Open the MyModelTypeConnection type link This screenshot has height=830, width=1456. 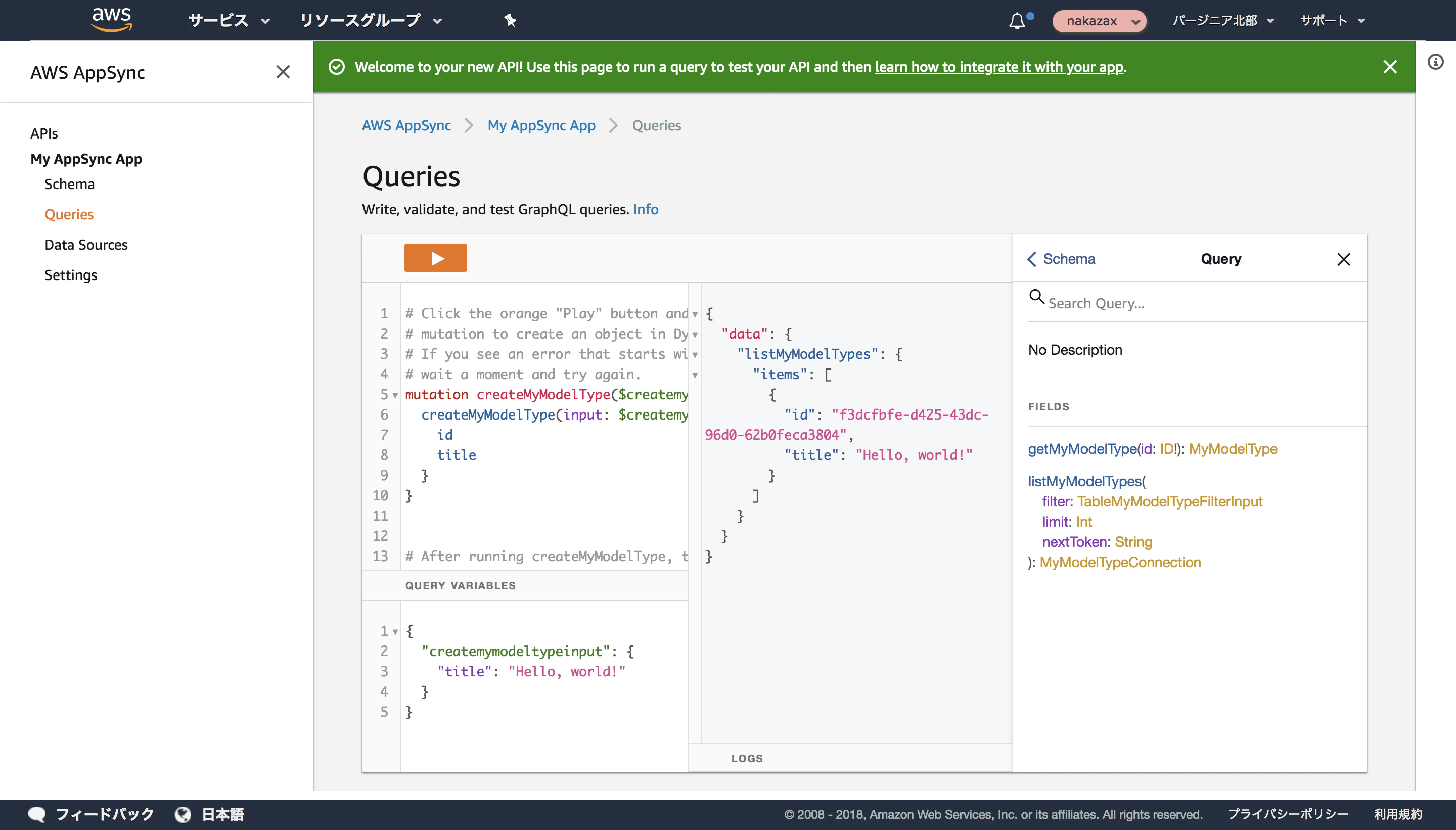(1120, 562)
